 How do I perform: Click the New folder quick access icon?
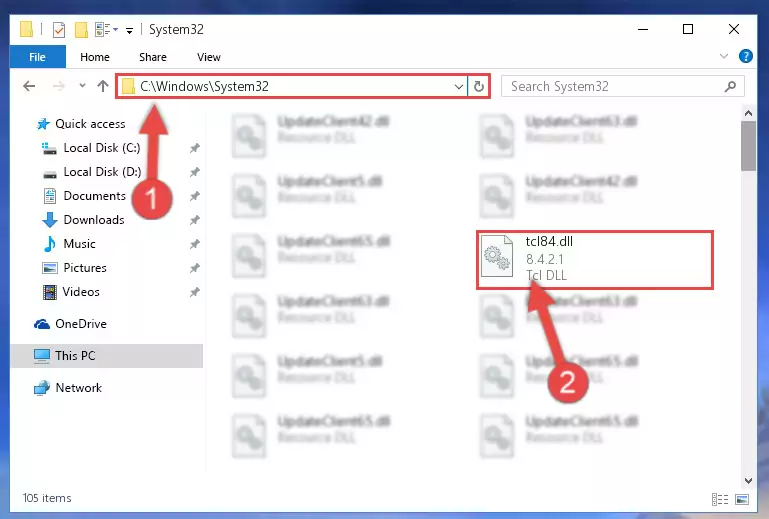click(81, 30)
